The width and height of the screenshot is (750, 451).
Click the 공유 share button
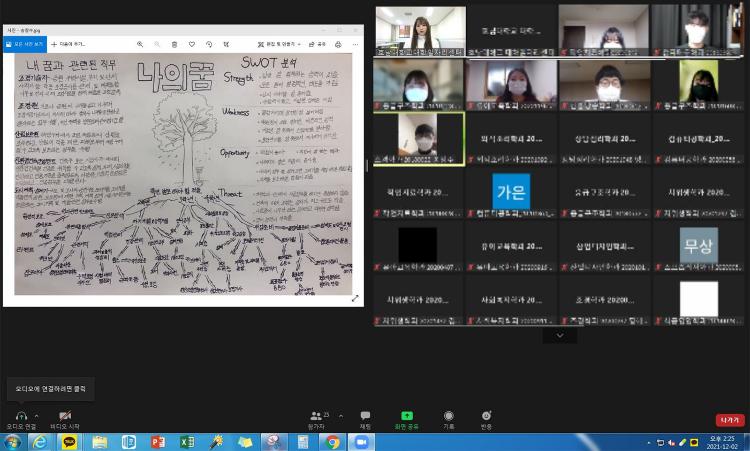[317, 44]
